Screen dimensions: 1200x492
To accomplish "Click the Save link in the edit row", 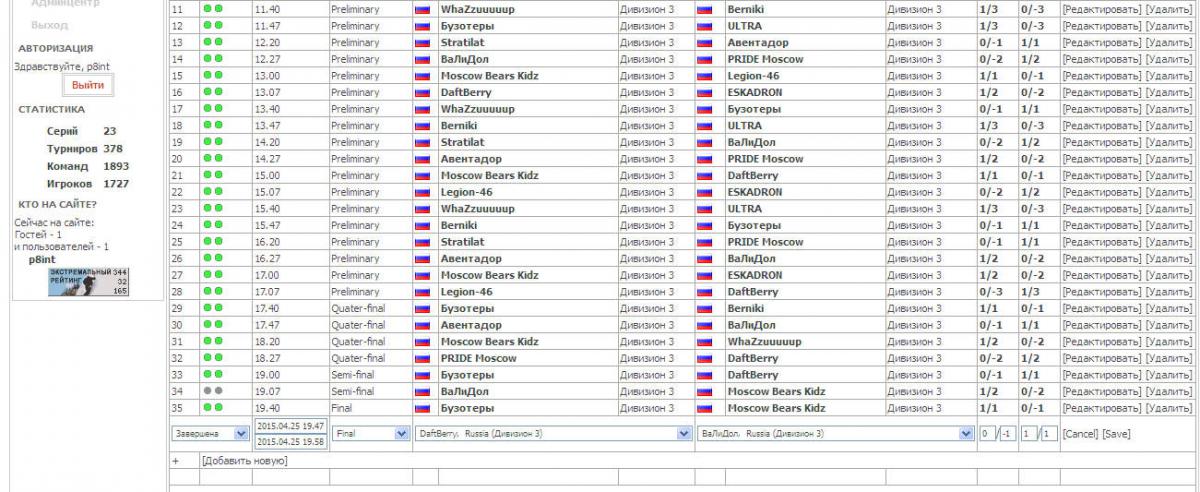I will click(1117, 434).
